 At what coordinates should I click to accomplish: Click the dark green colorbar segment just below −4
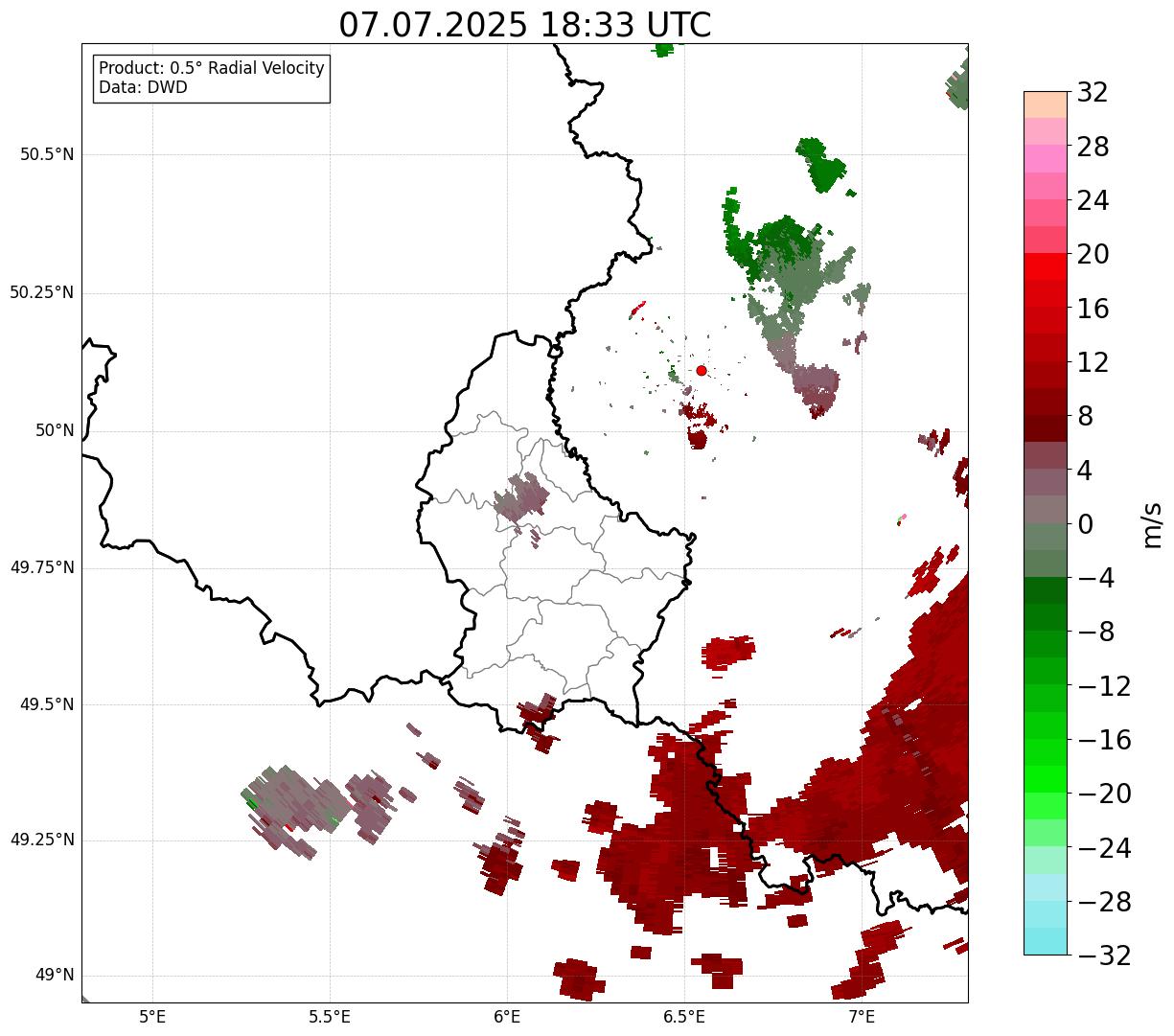[x=1046, y=590]
